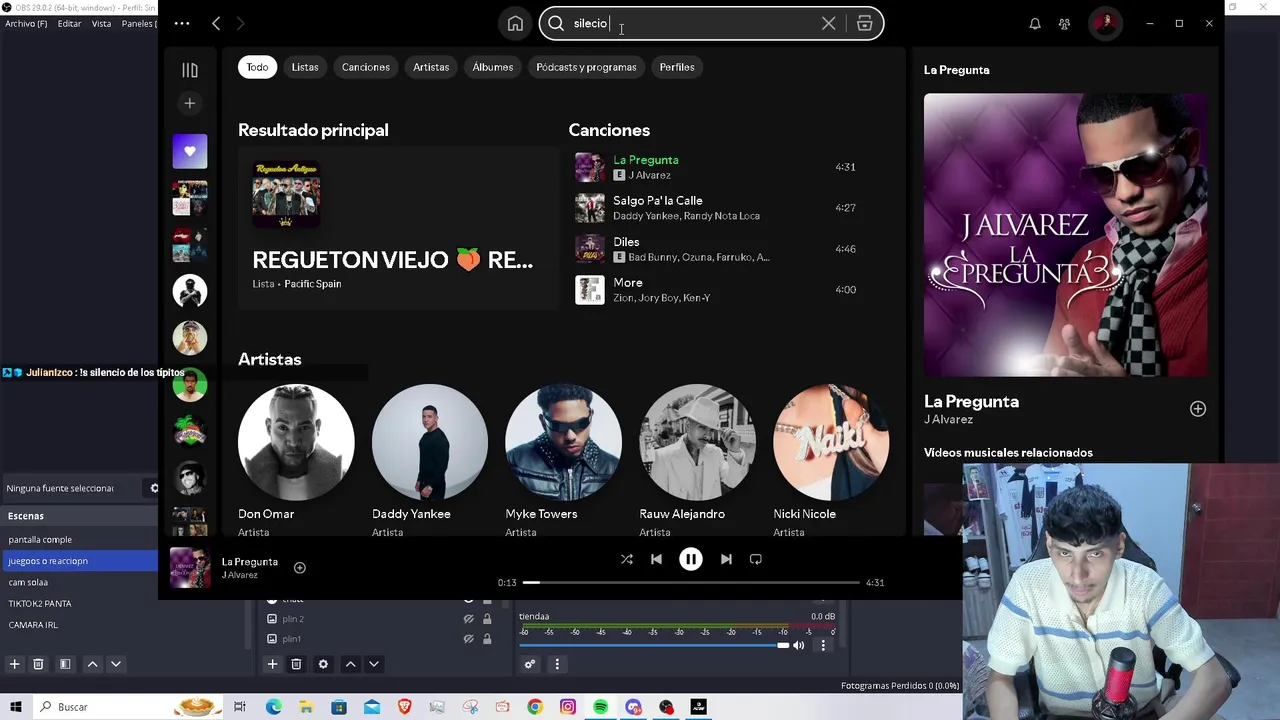Viewport: 1280px width, 720px height.
Task: Open artist Rauw Alejandro
Action: click(697, 442)
